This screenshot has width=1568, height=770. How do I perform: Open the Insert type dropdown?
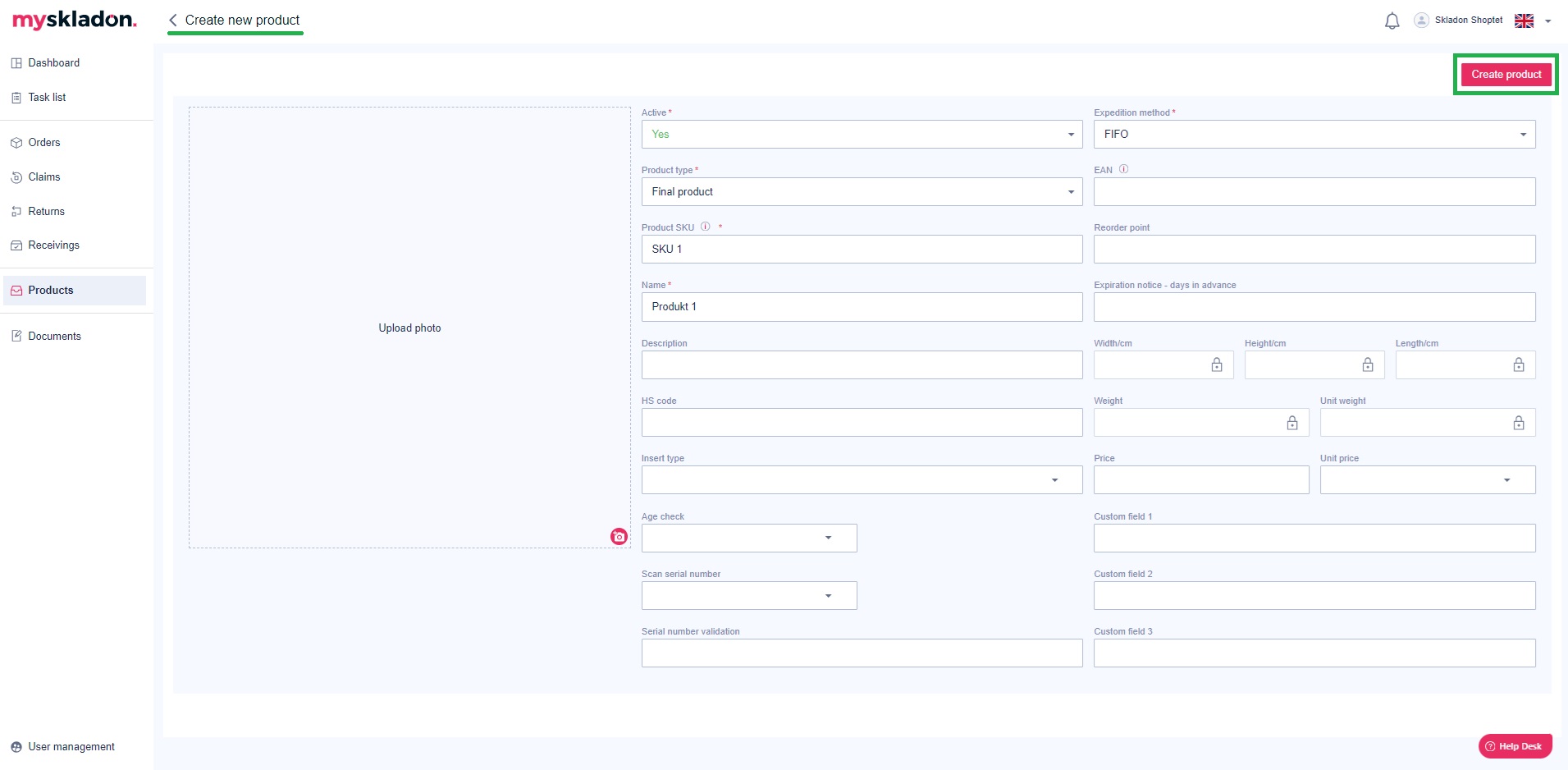[x=862, y=480]
